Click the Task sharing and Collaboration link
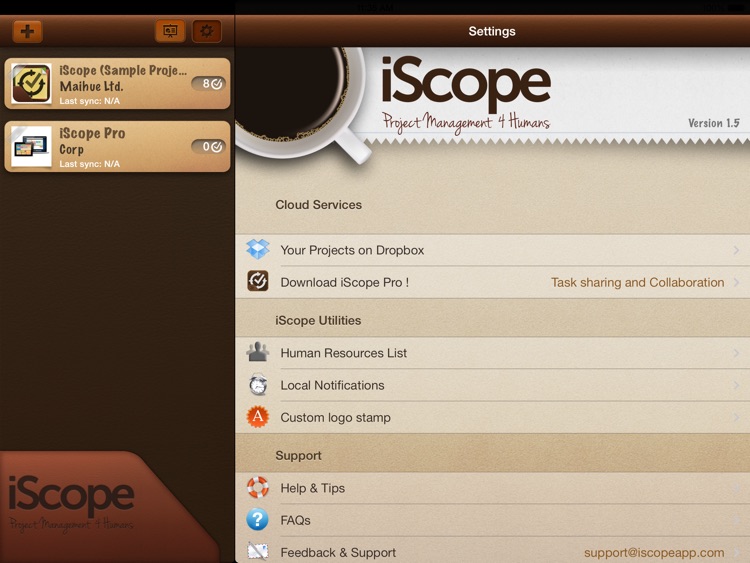Screen dimensions: 750x563 637,283
